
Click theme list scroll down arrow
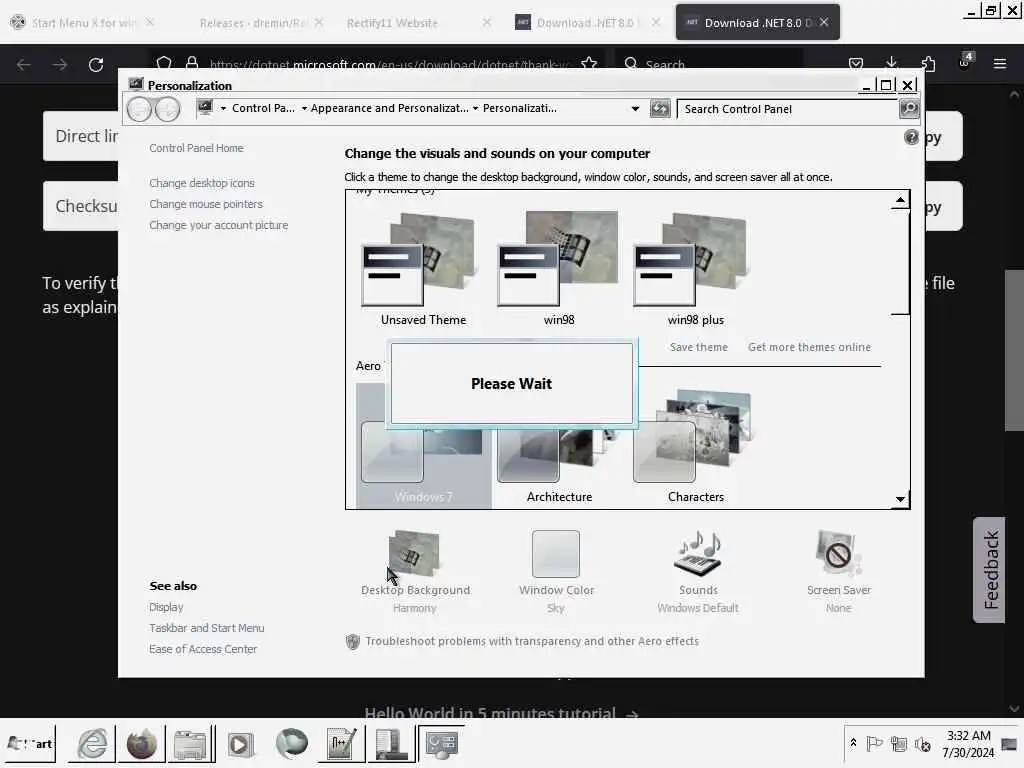(x=900, y=499)
